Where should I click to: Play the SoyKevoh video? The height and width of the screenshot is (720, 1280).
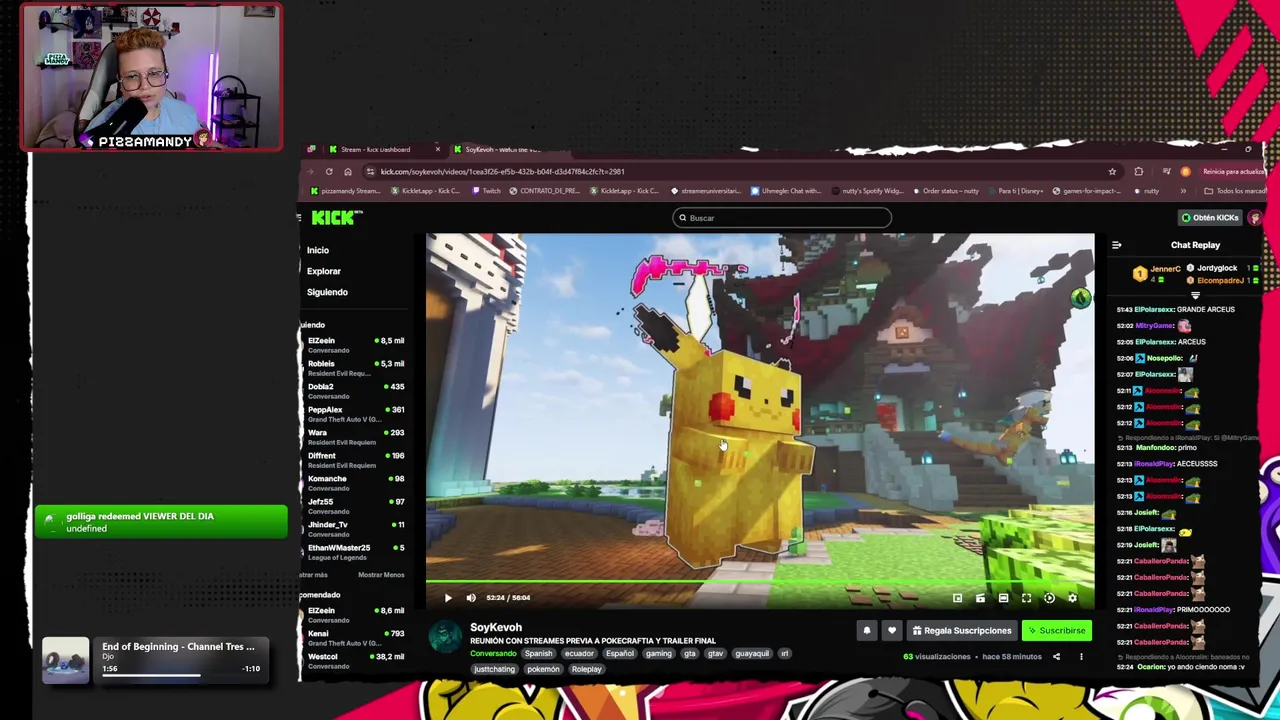tap(448, 598)
